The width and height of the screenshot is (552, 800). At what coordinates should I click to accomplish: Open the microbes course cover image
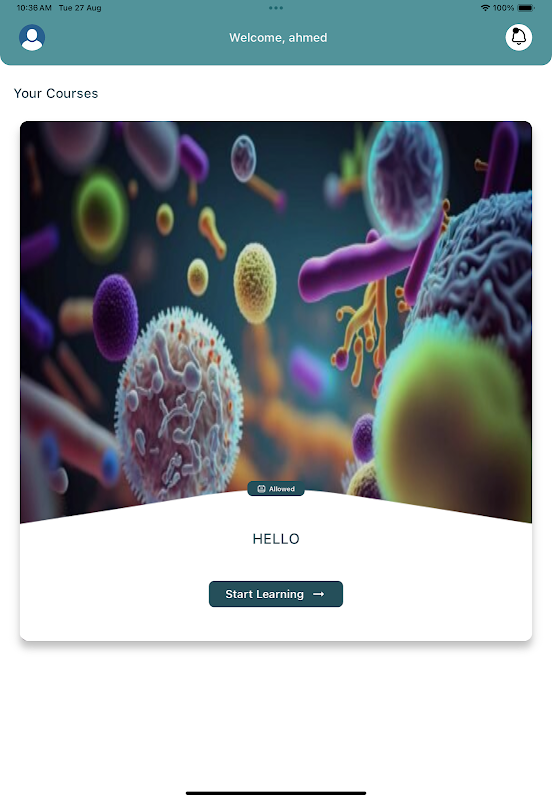[276, 316]
